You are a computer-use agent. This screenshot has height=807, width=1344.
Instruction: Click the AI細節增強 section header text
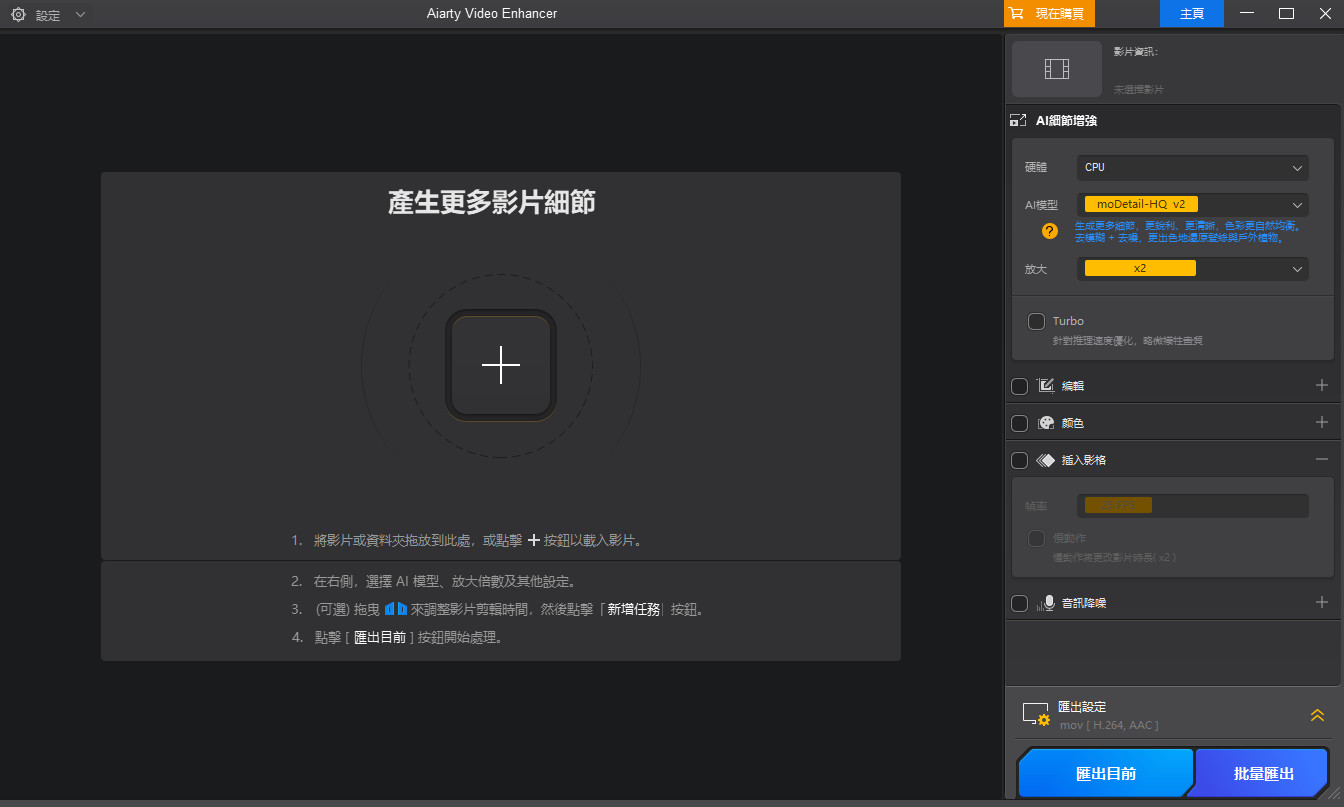tap(1066, 121)
